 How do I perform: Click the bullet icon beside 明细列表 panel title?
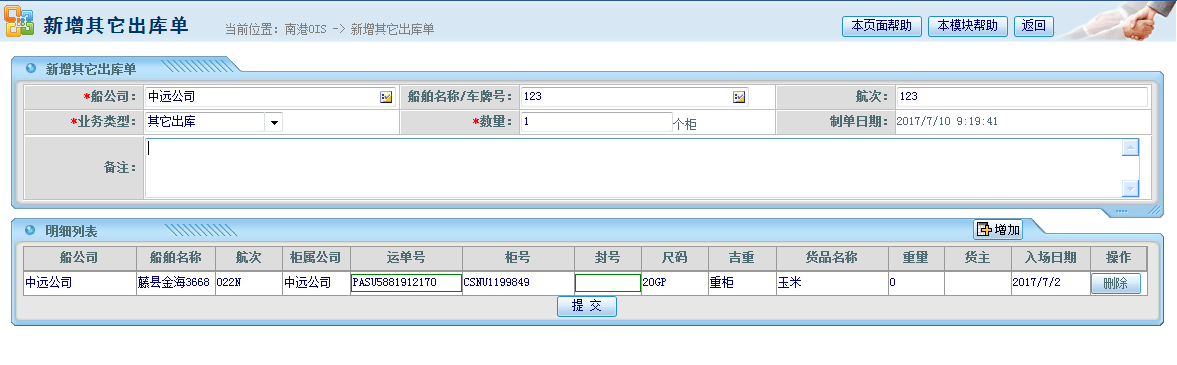click(31, 230)
